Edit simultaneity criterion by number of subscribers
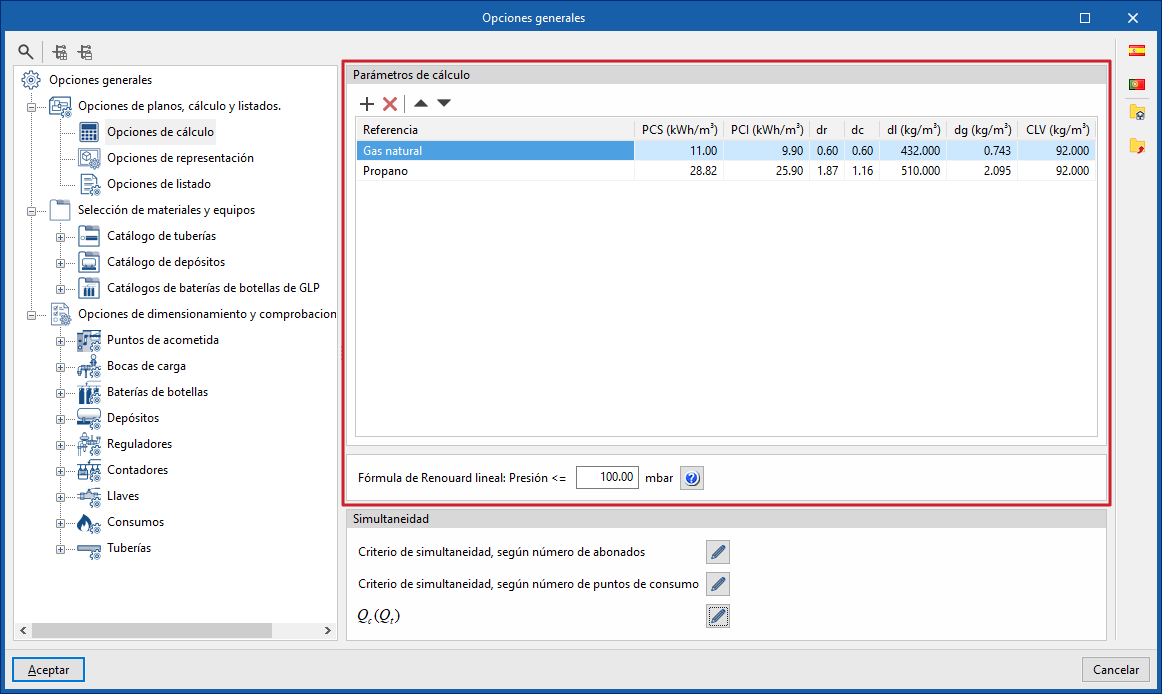The width and height of the screenshot is (1162, 694). 717,552
